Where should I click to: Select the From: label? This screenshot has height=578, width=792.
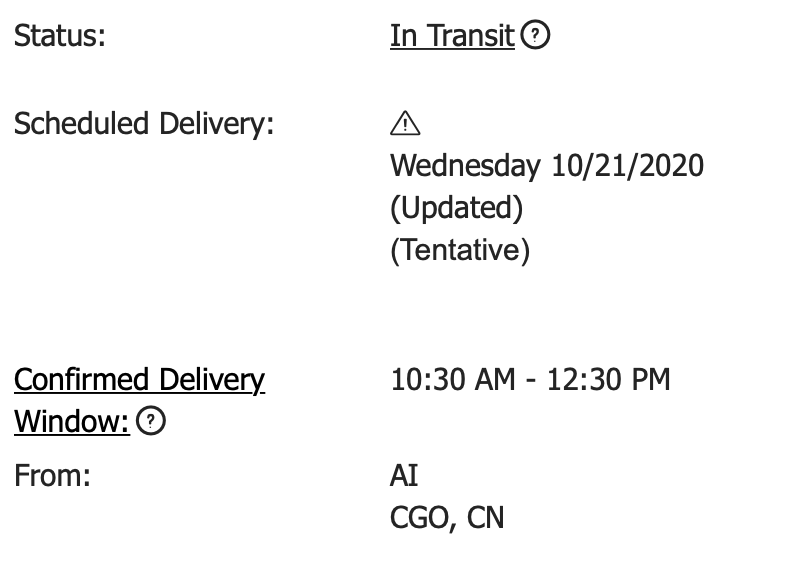[x=53, y=476]
